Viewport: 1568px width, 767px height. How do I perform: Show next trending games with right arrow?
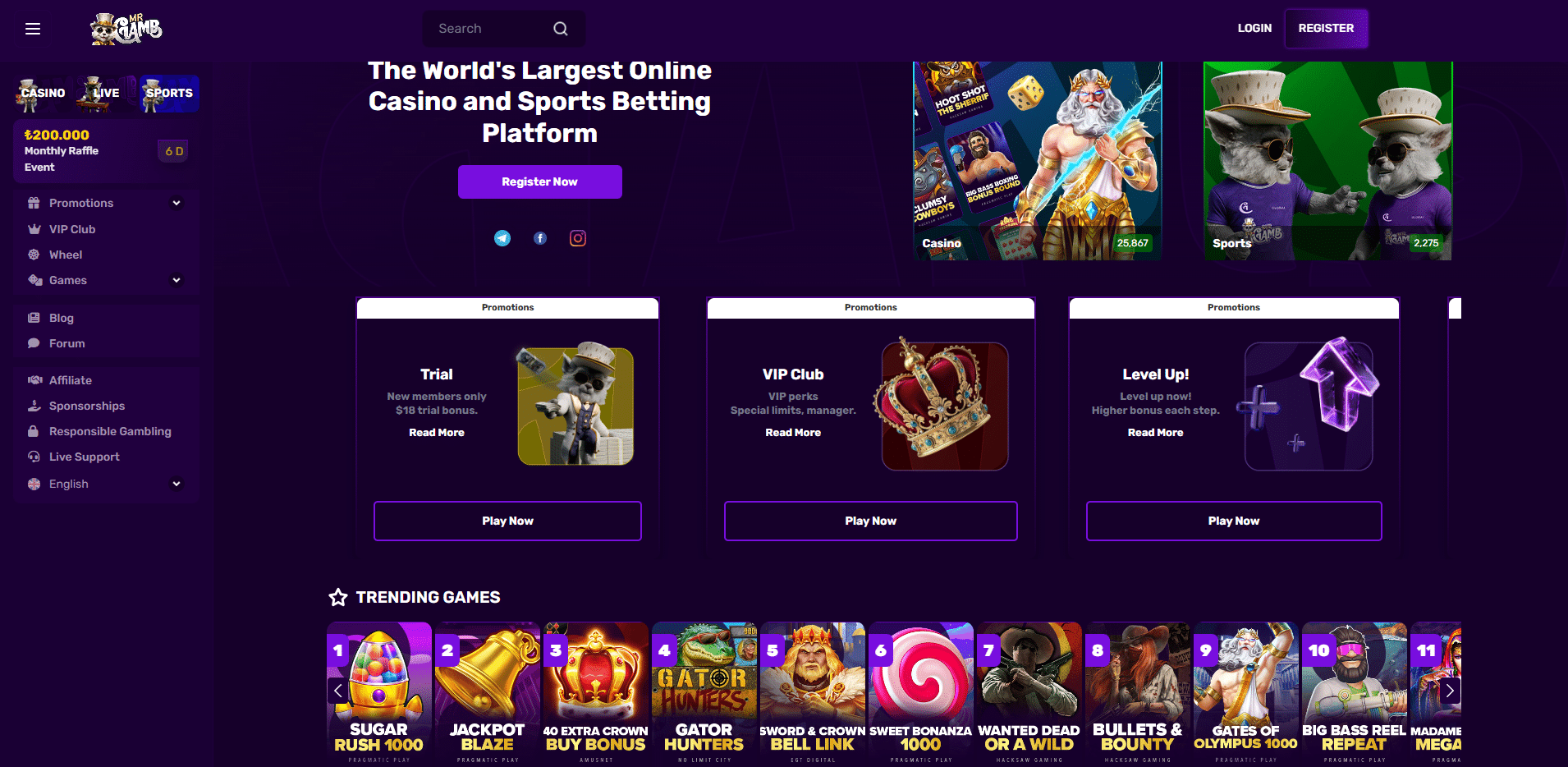tap(1450, 691)
